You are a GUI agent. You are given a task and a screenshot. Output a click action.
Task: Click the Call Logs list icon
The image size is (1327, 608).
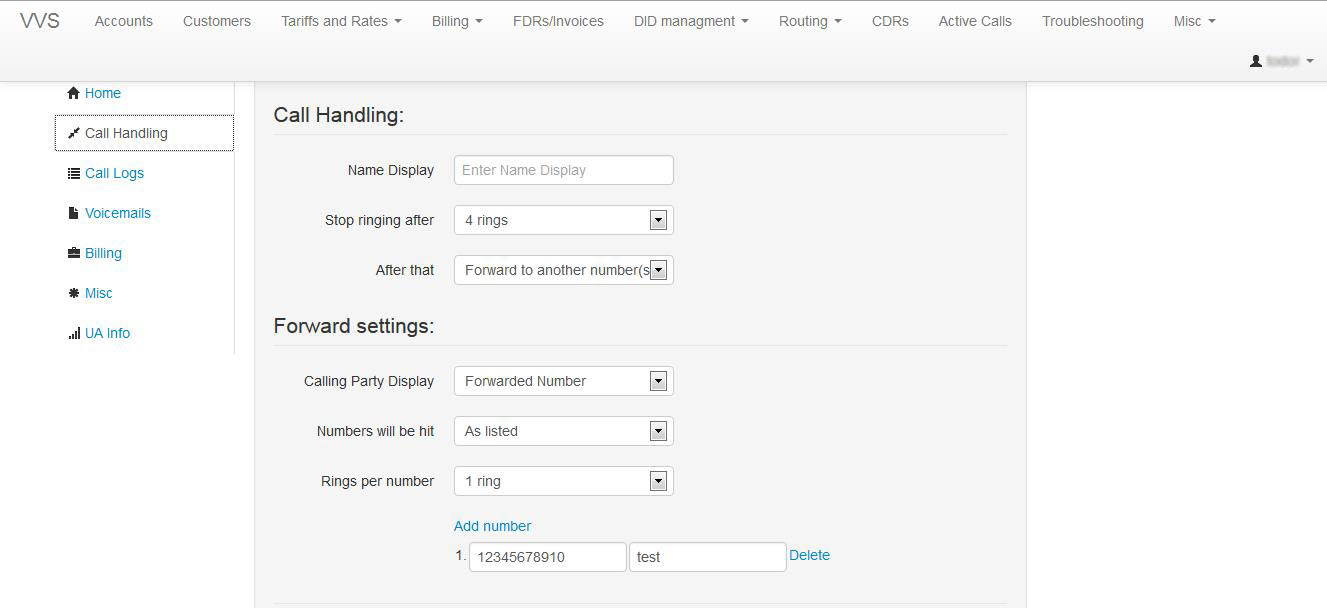(73, 173)
